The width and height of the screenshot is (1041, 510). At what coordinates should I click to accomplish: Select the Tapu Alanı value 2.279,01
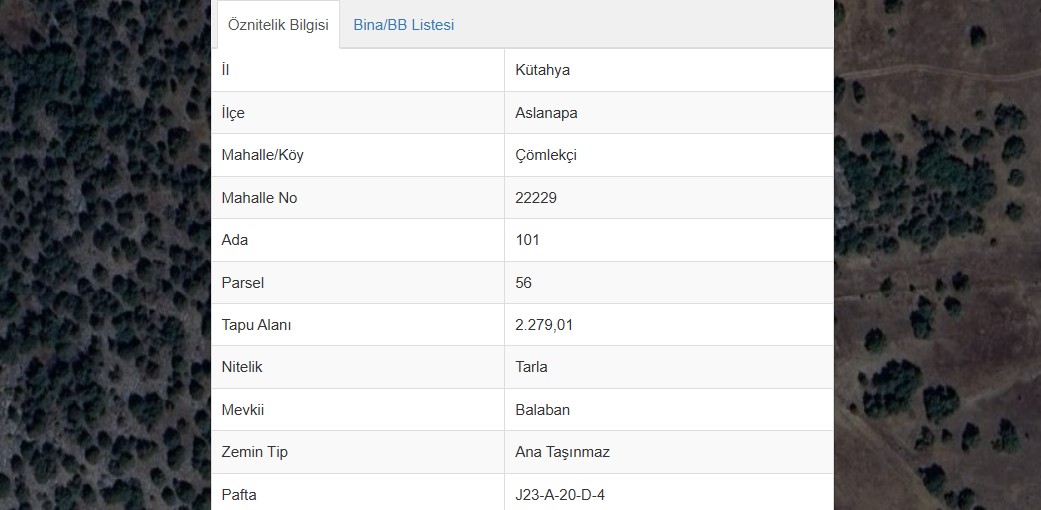(544, 325)
